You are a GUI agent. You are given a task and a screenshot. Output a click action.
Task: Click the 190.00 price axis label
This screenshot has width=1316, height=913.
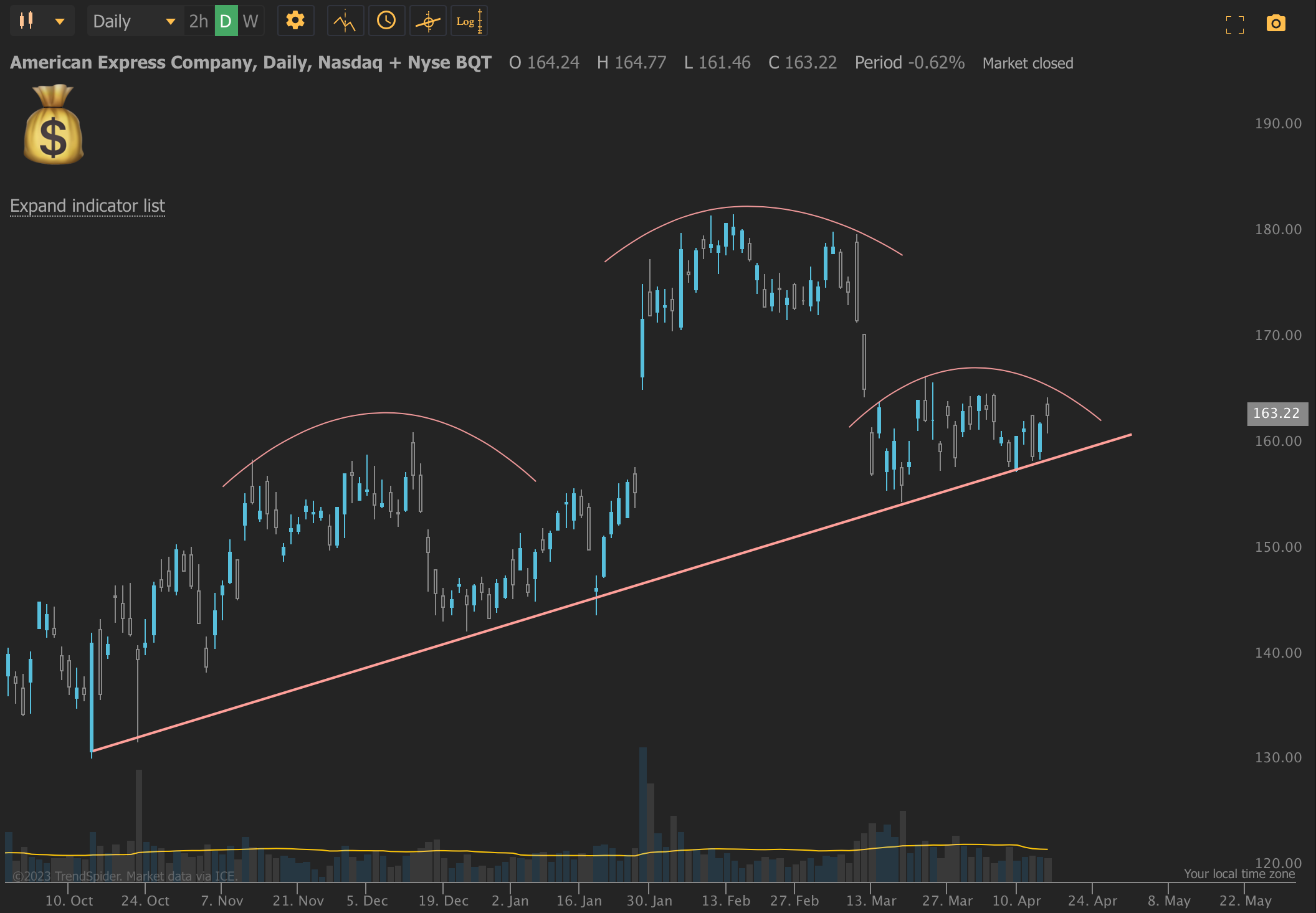coord(1278,123)
